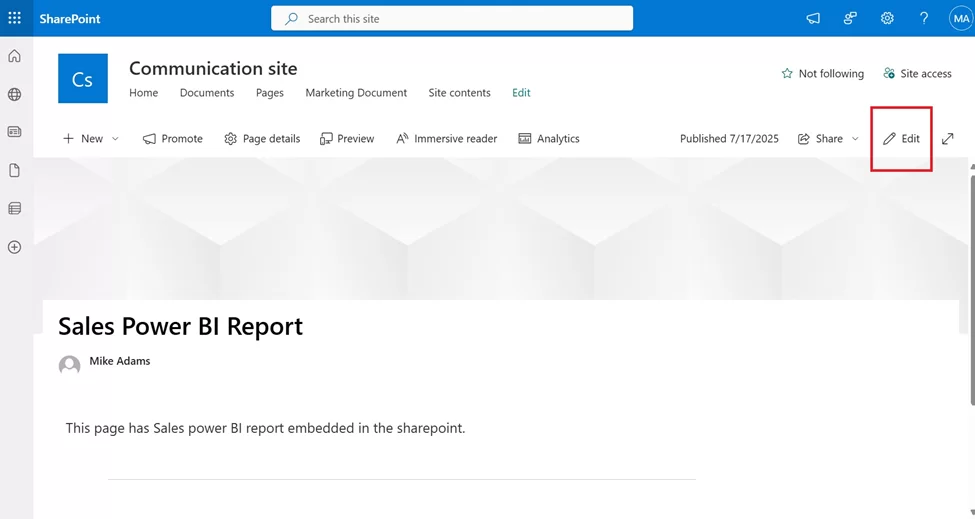Viewport: 975px width, 519px height.
Task: Open Site access settings
Action: point(917,74)
